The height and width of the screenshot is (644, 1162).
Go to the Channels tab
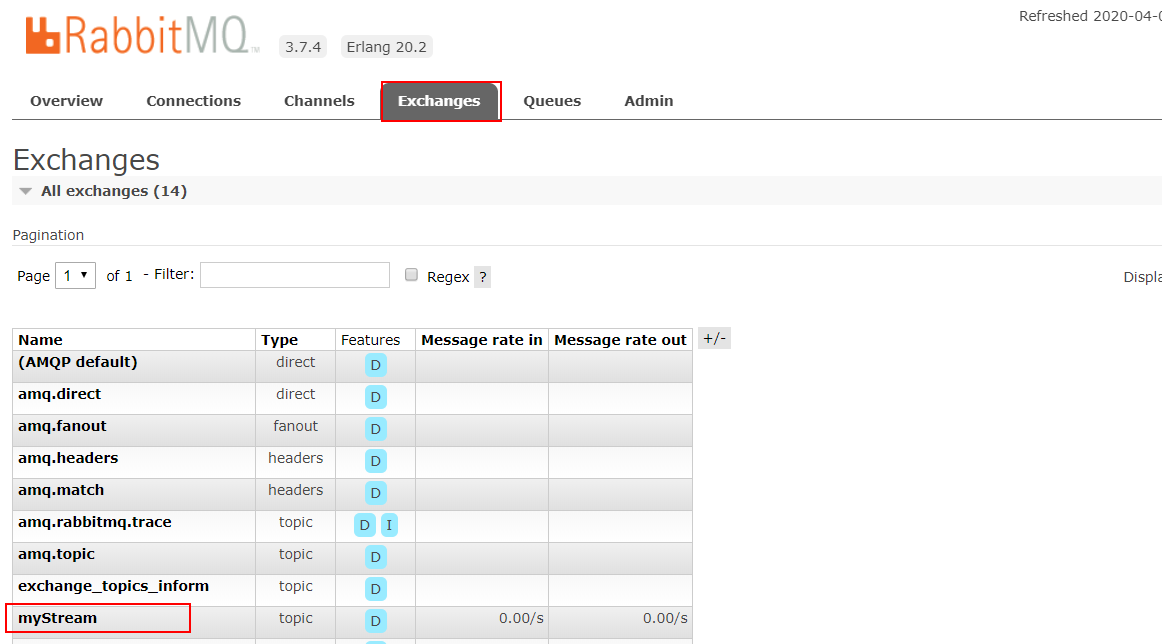[319, 101]
